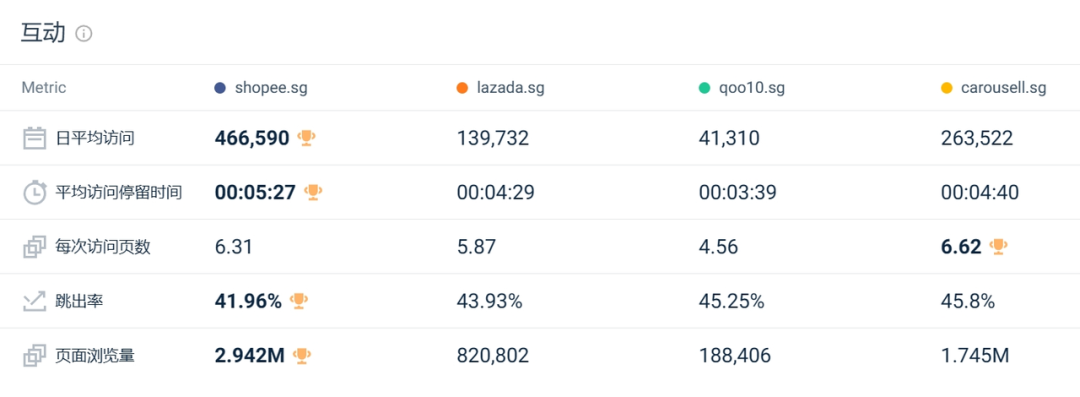Viewport: 1080px width, 397px height.
Task: Click the pages icon for 每次访问页数
Action: point(34,247)
